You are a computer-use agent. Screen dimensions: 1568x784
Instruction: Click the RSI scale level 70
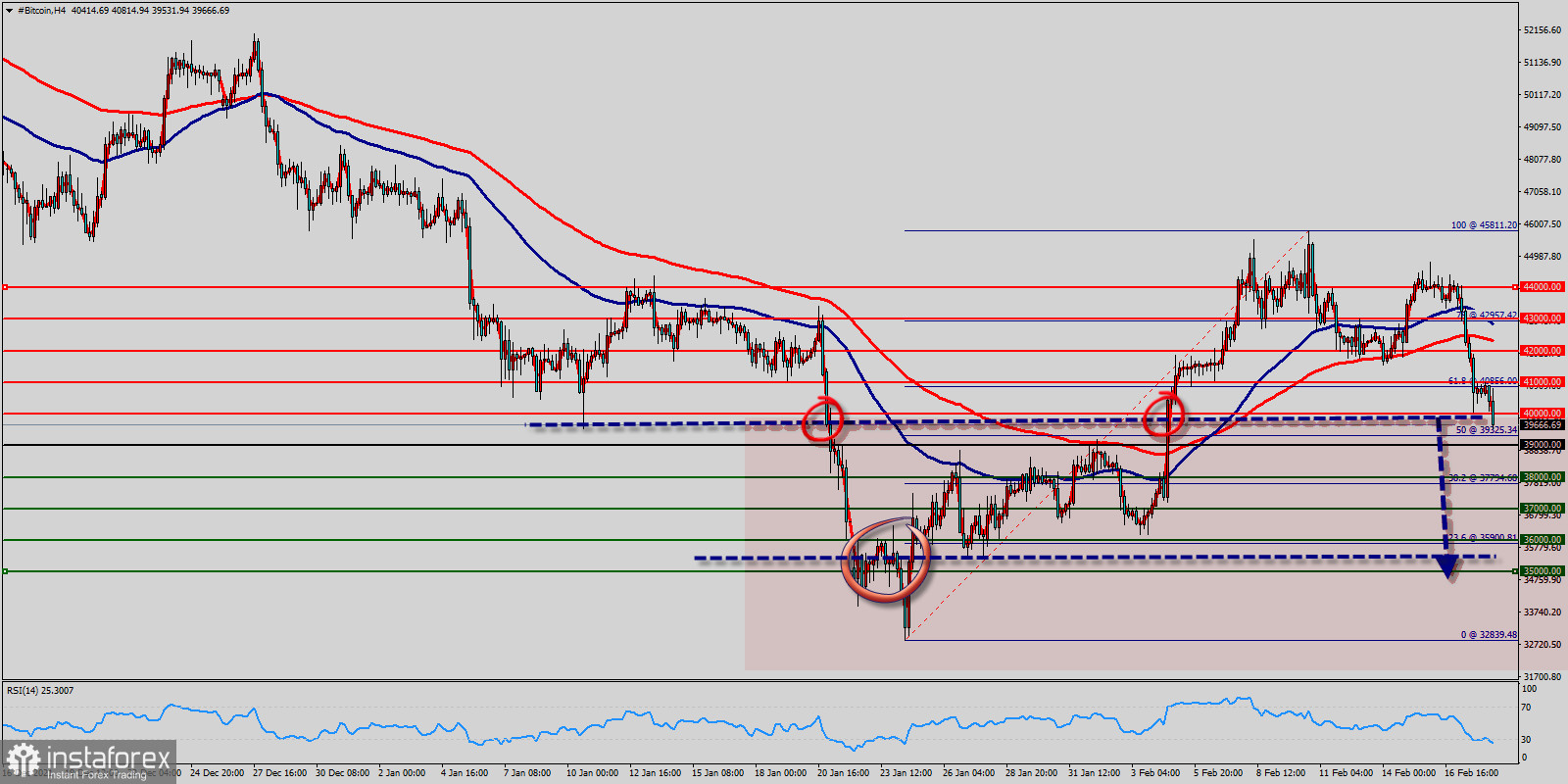pos(1526,708)
